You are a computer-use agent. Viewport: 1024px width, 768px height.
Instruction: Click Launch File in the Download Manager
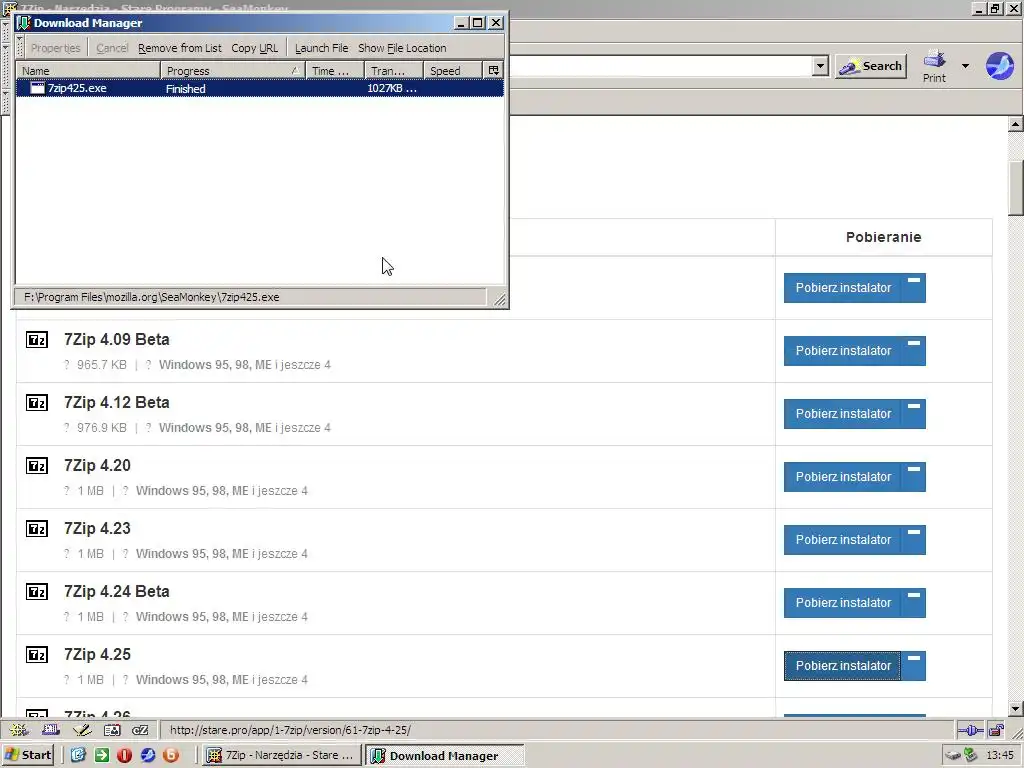tap(321, 48)
